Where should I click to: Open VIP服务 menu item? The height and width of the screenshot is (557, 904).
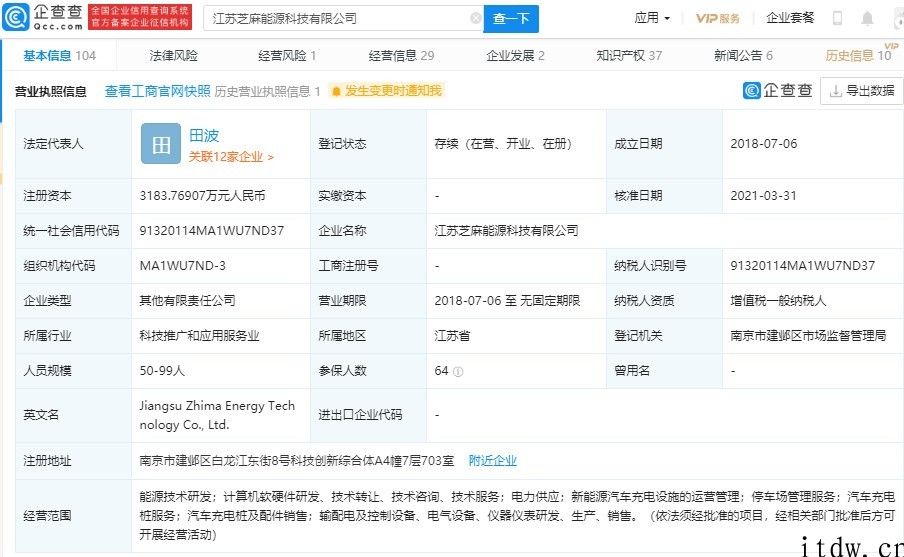click(x=718, y=18)
